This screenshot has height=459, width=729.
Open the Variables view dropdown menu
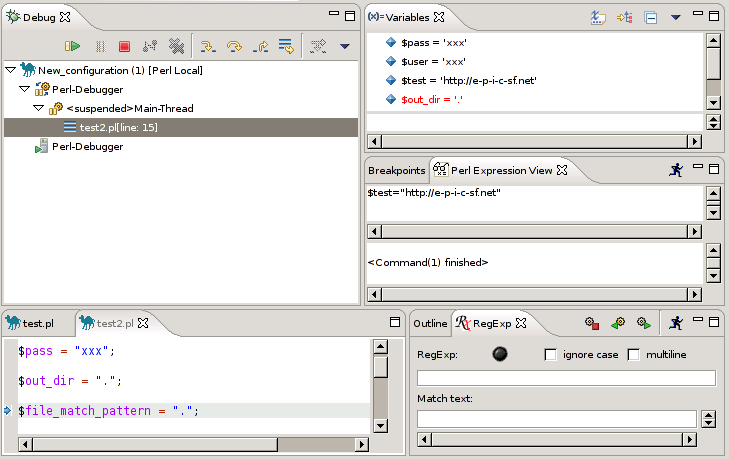click(676, 18)
